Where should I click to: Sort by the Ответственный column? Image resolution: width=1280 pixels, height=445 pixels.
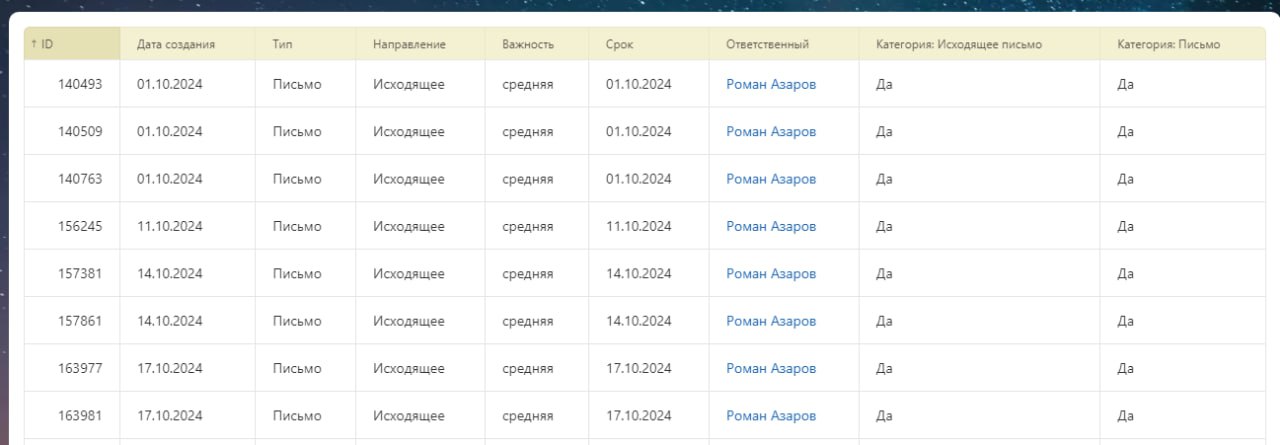[x=767, y=45]
